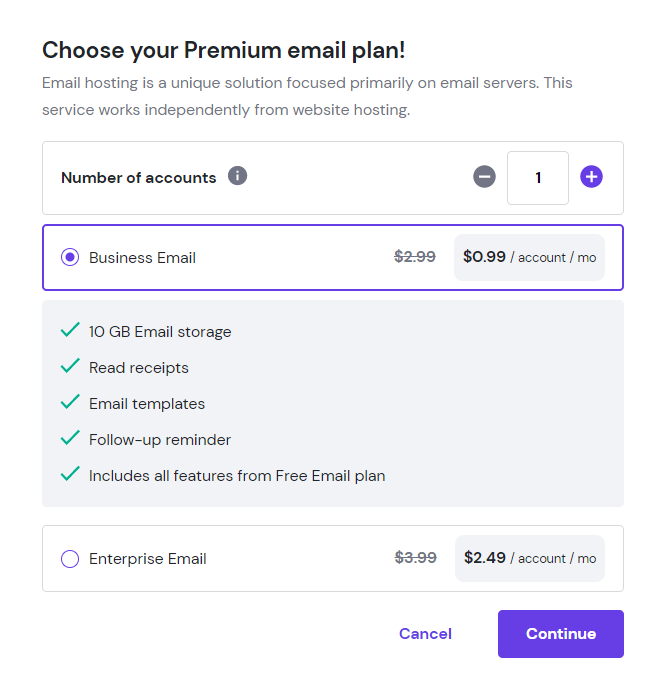Click the number of accounts input field
Screen dimensions: 666x700
(538, 178)
